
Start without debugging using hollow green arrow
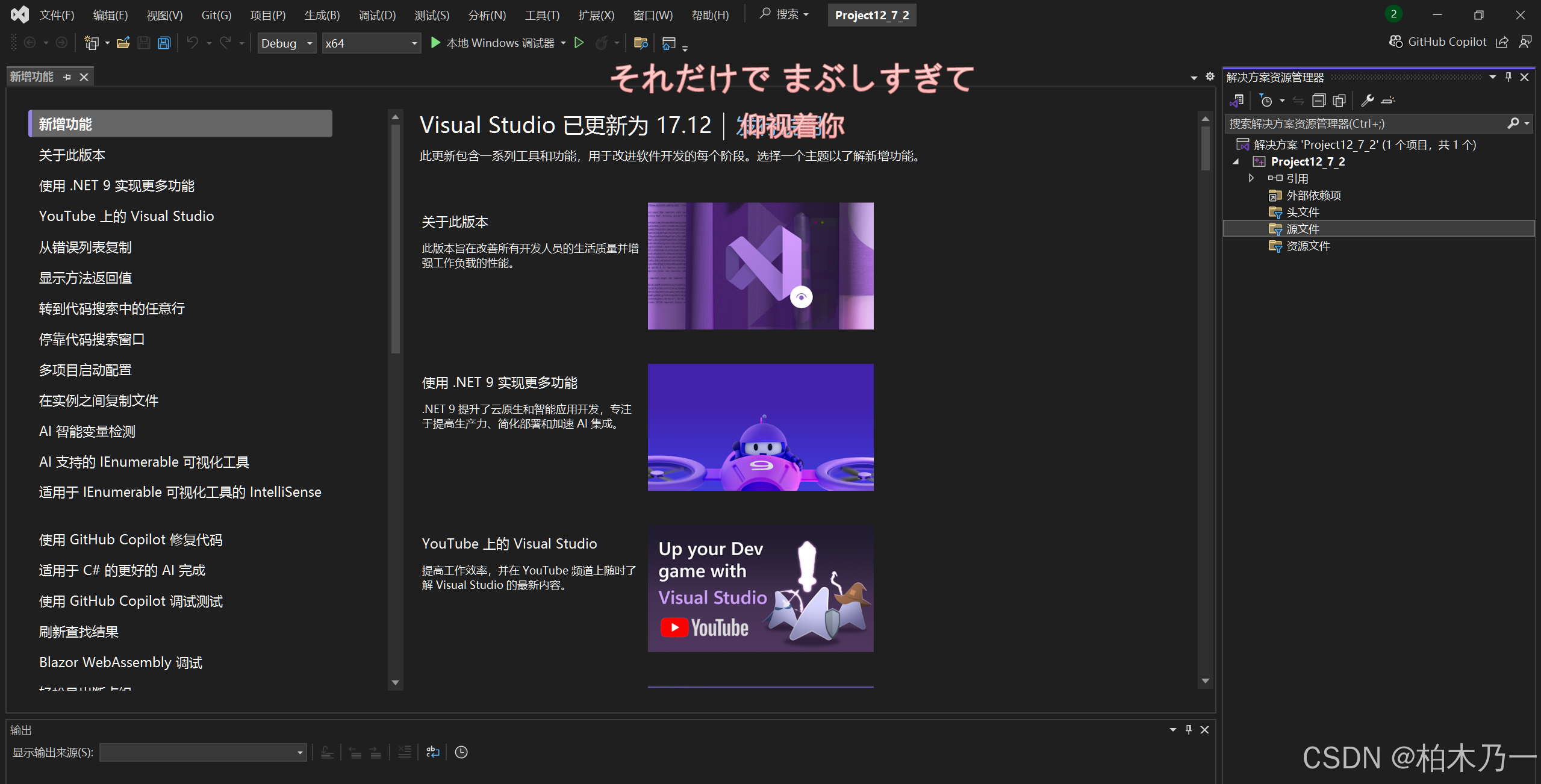coord(579,43)
